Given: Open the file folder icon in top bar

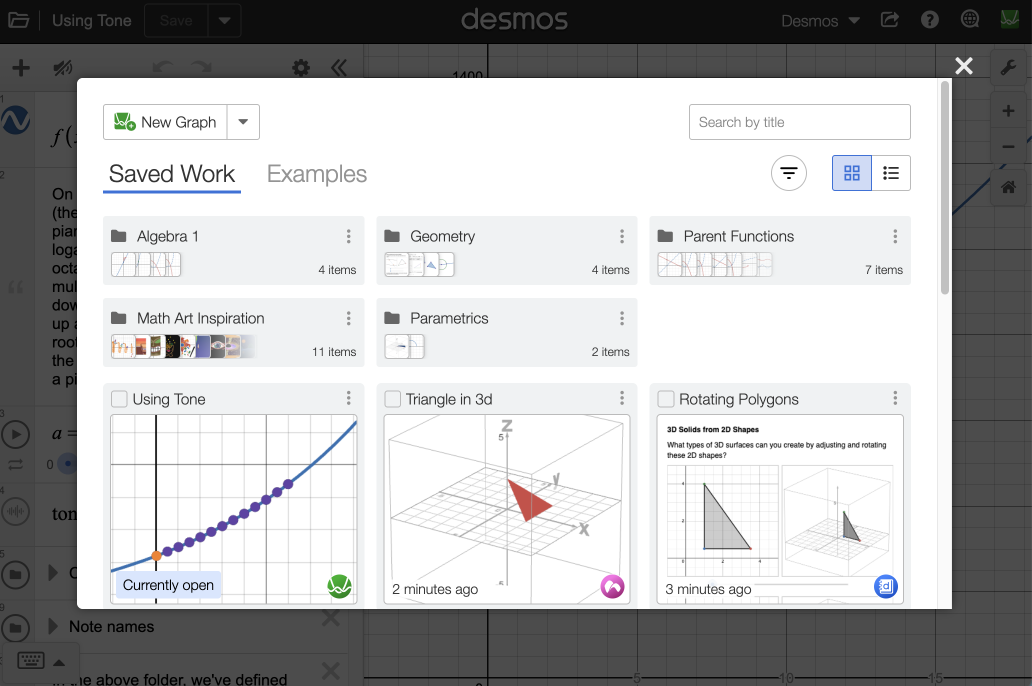Looking at the screenshot, I should click(18, 20).
